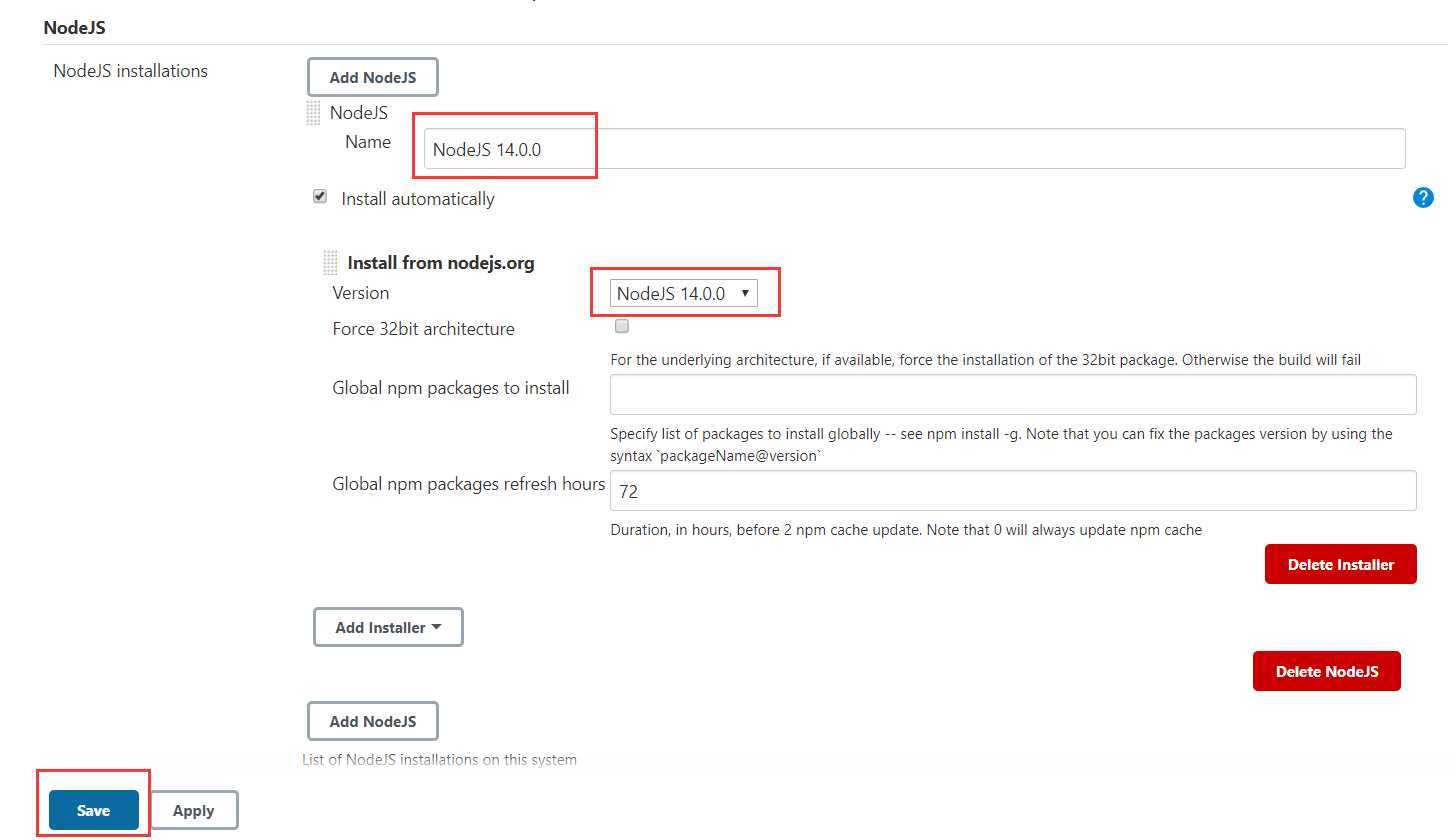This screenshot has height=840, width=1455.
Task: Open the help icon beside Install automatically
Action: pos(1423,198)
